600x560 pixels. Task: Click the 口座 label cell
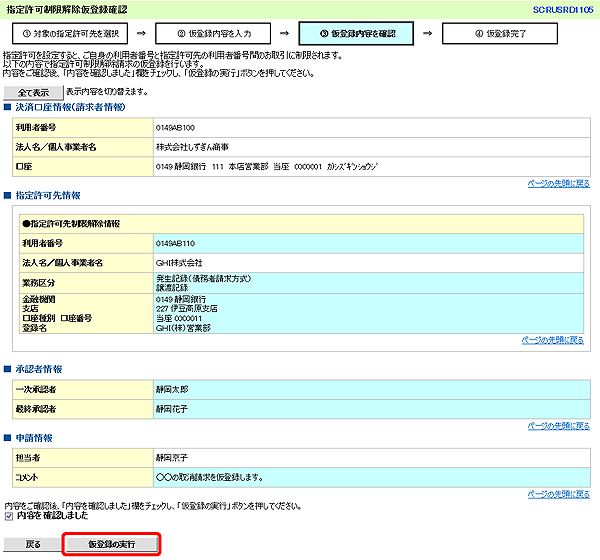tap(83, 167)
